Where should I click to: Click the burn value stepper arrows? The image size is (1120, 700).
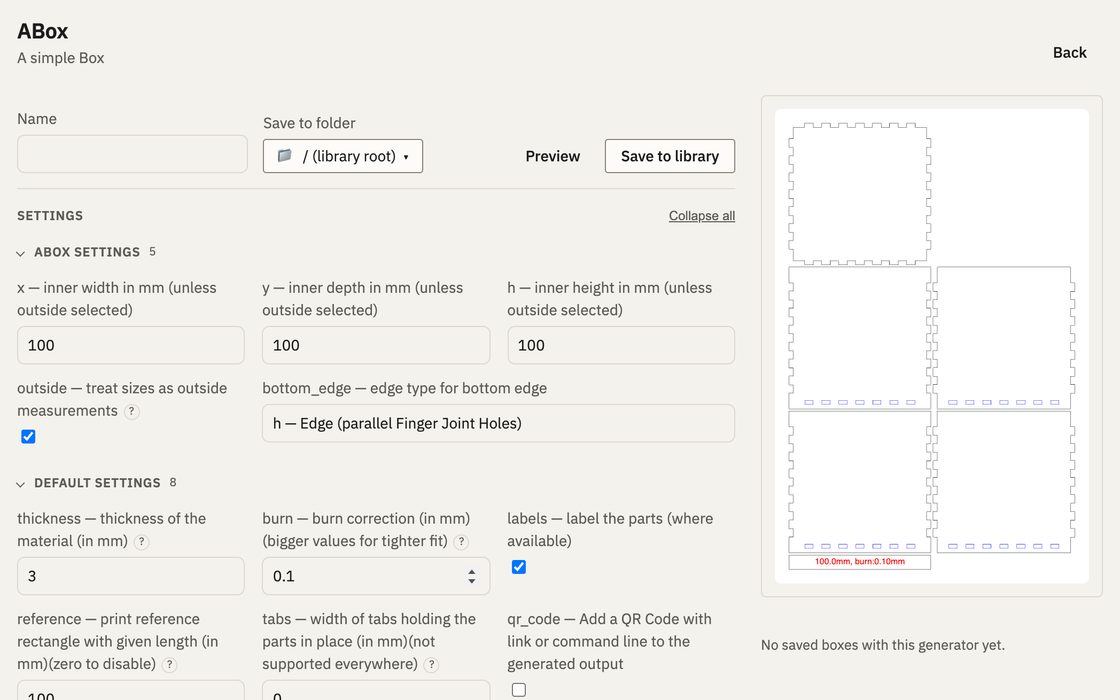tap(471, 576)
